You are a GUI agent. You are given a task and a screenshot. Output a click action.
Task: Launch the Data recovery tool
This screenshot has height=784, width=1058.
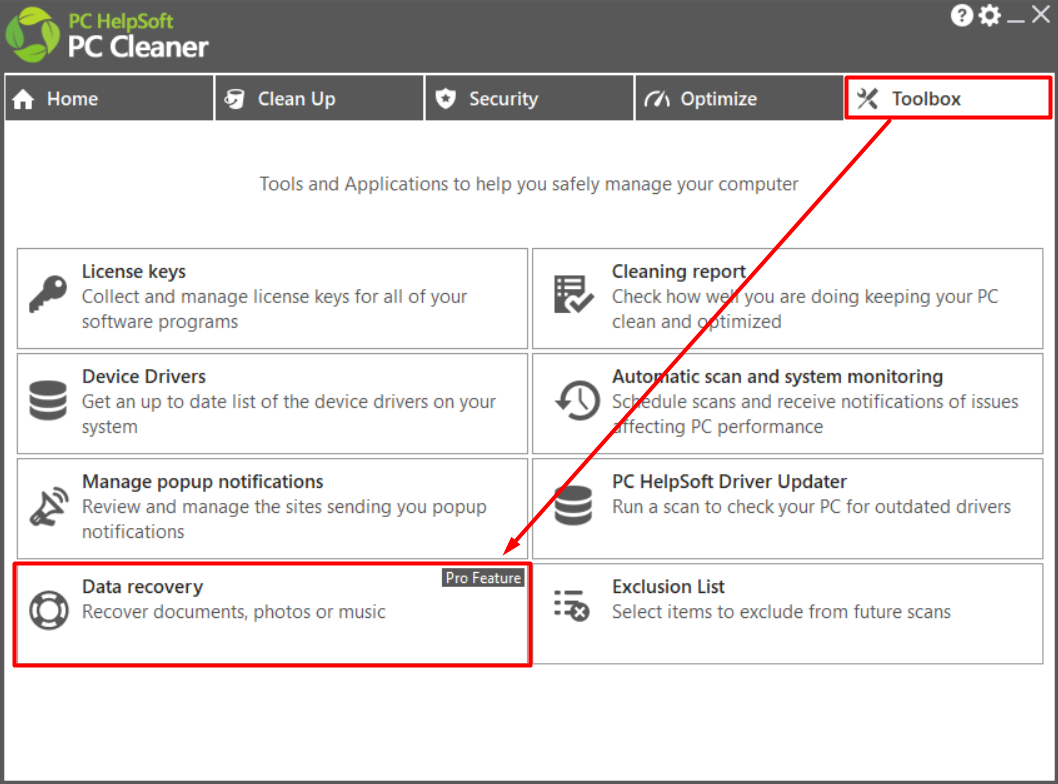(x=273, y=614)
